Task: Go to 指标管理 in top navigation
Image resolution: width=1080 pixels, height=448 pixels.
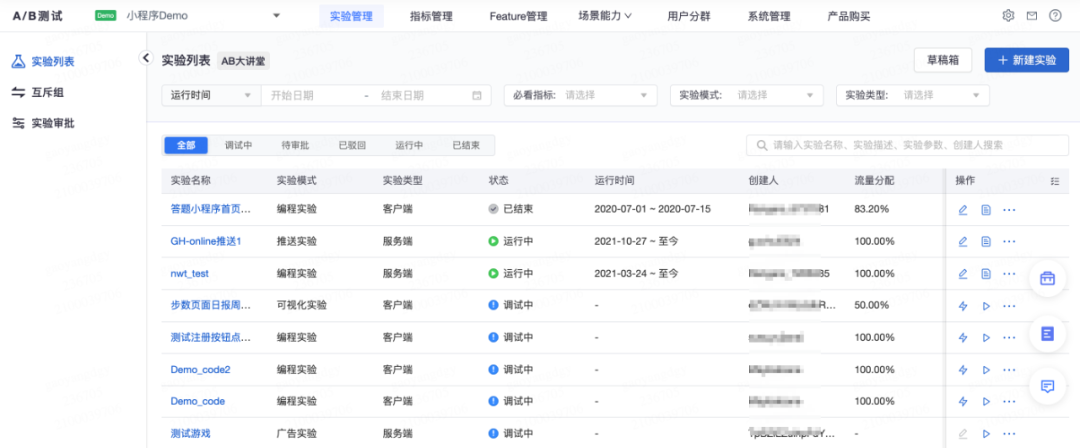Action: 431,16
